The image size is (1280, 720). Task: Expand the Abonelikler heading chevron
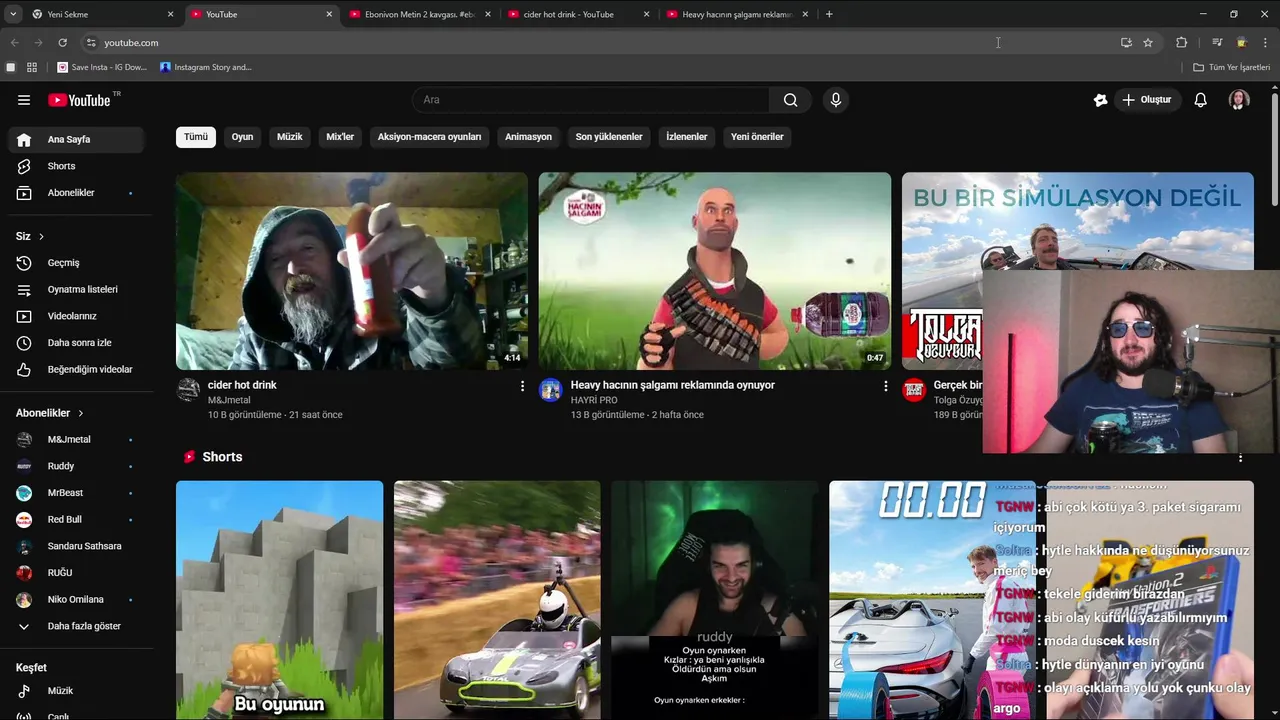point(81,413)
